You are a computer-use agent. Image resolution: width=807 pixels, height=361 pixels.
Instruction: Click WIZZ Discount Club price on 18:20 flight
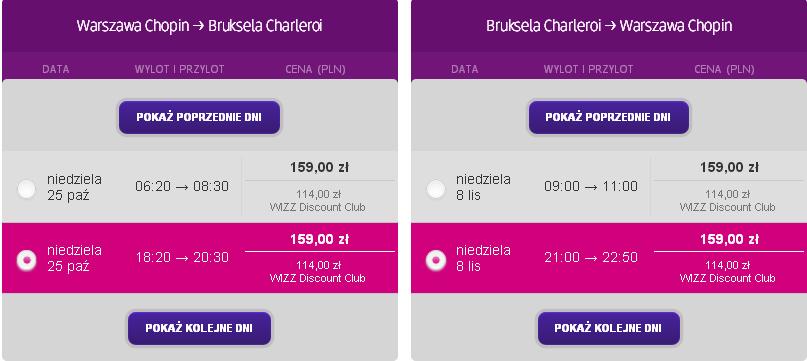[318, 272]
